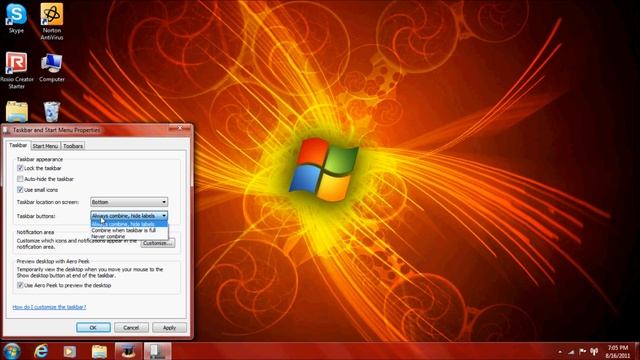Select the Computer desktop icon
640x360 pixels.
[52, 67]
